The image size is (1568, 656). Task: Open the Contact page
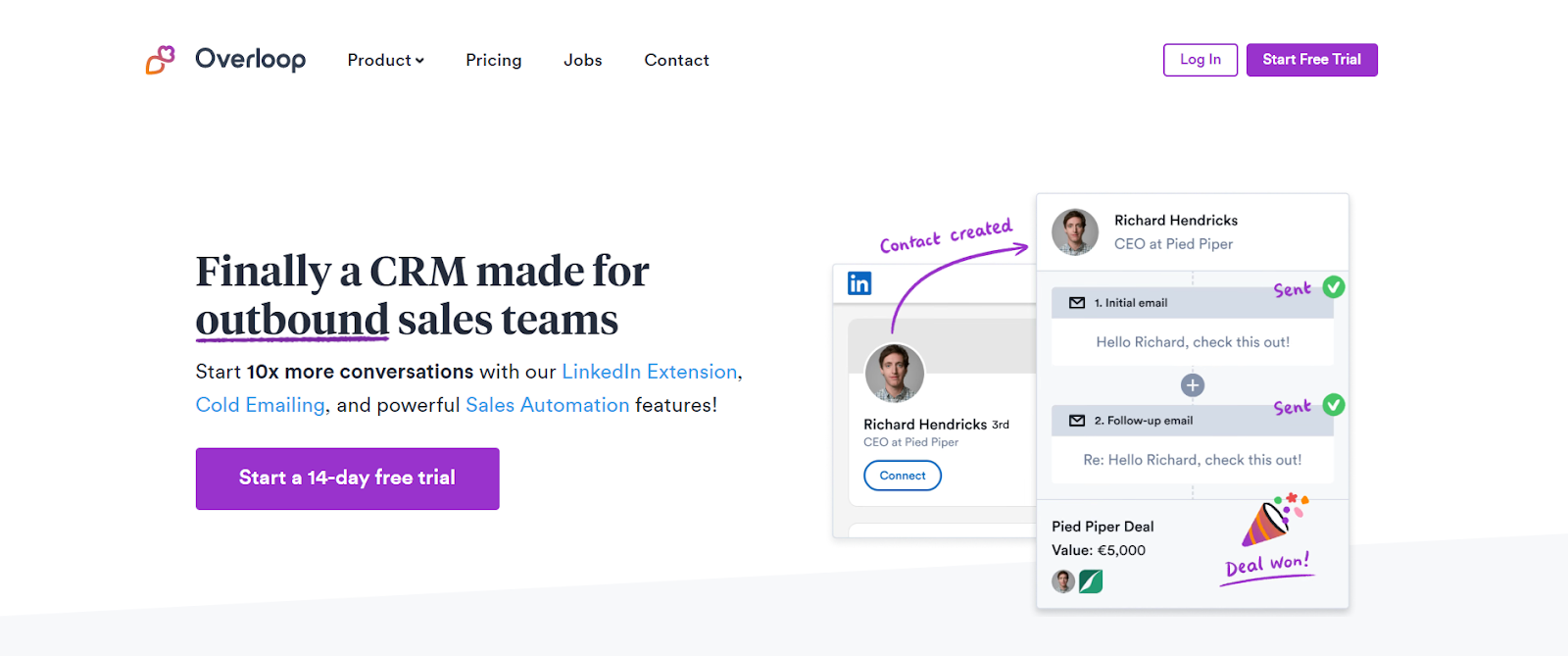point(677,60)
